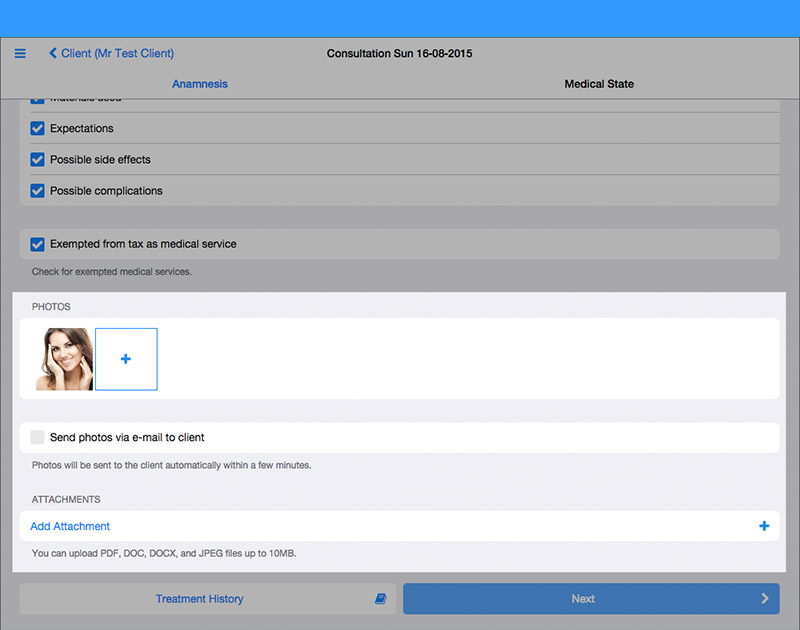Image resolution: width=800 pixels, height=630 pixels.
Task: Open the hamburger menu icon
Action: (x=20, y=54)
